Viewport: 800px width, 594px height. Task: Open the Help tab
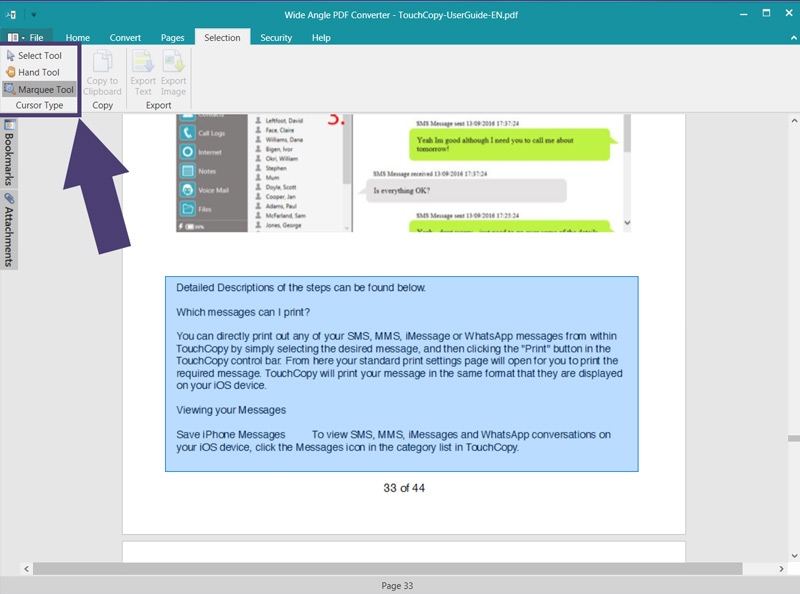(321, 38)
